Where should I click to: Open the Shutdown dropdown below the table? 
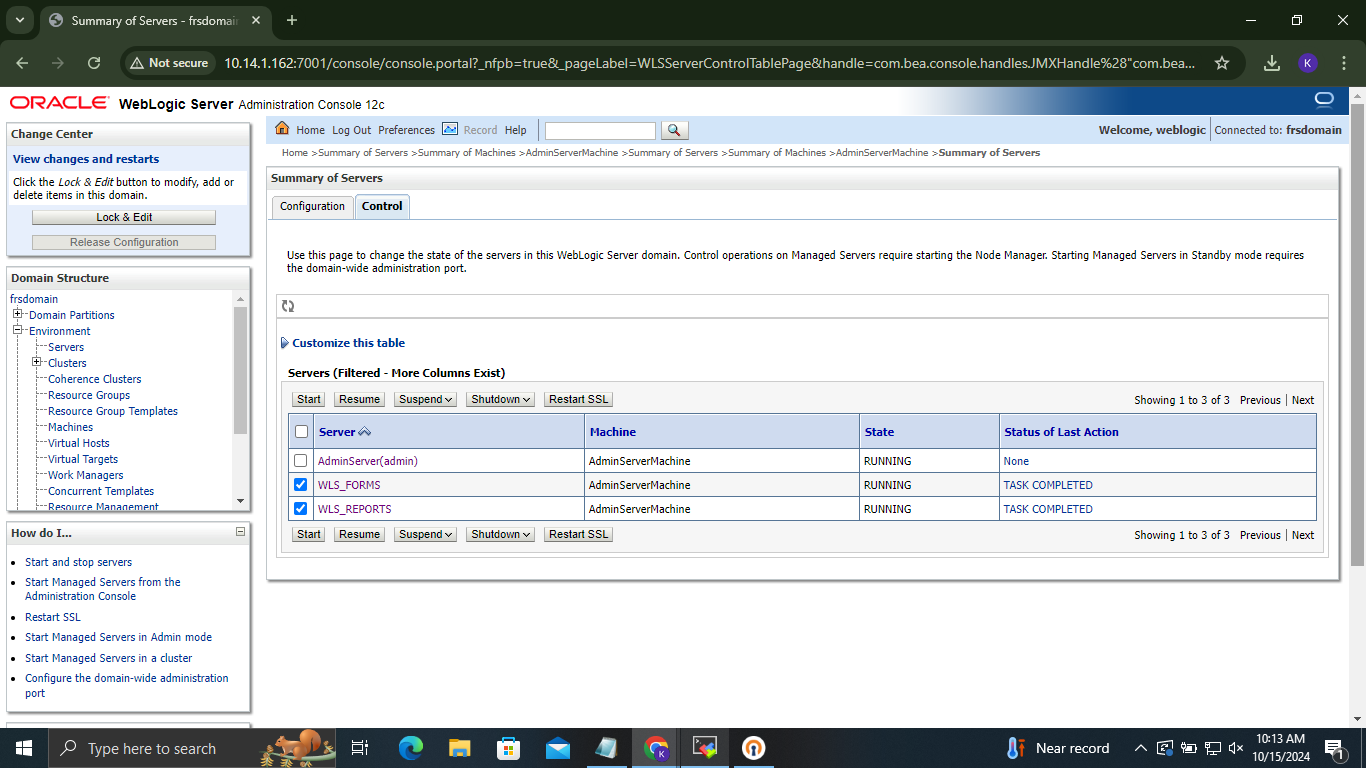500,534
